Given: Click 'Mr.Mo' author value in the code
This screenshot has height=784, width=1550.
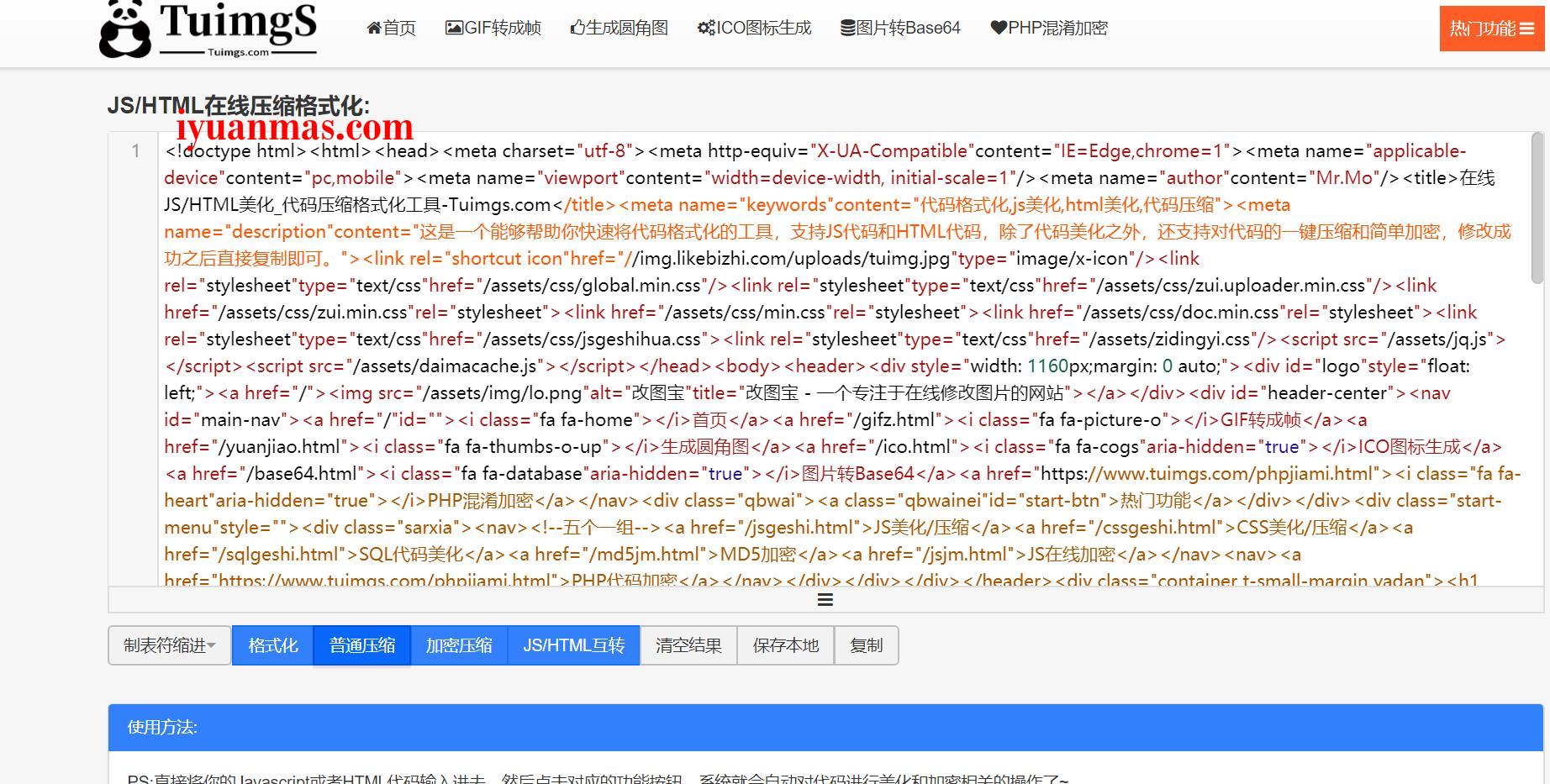Looking at the screenshot, I should 1343,178.
